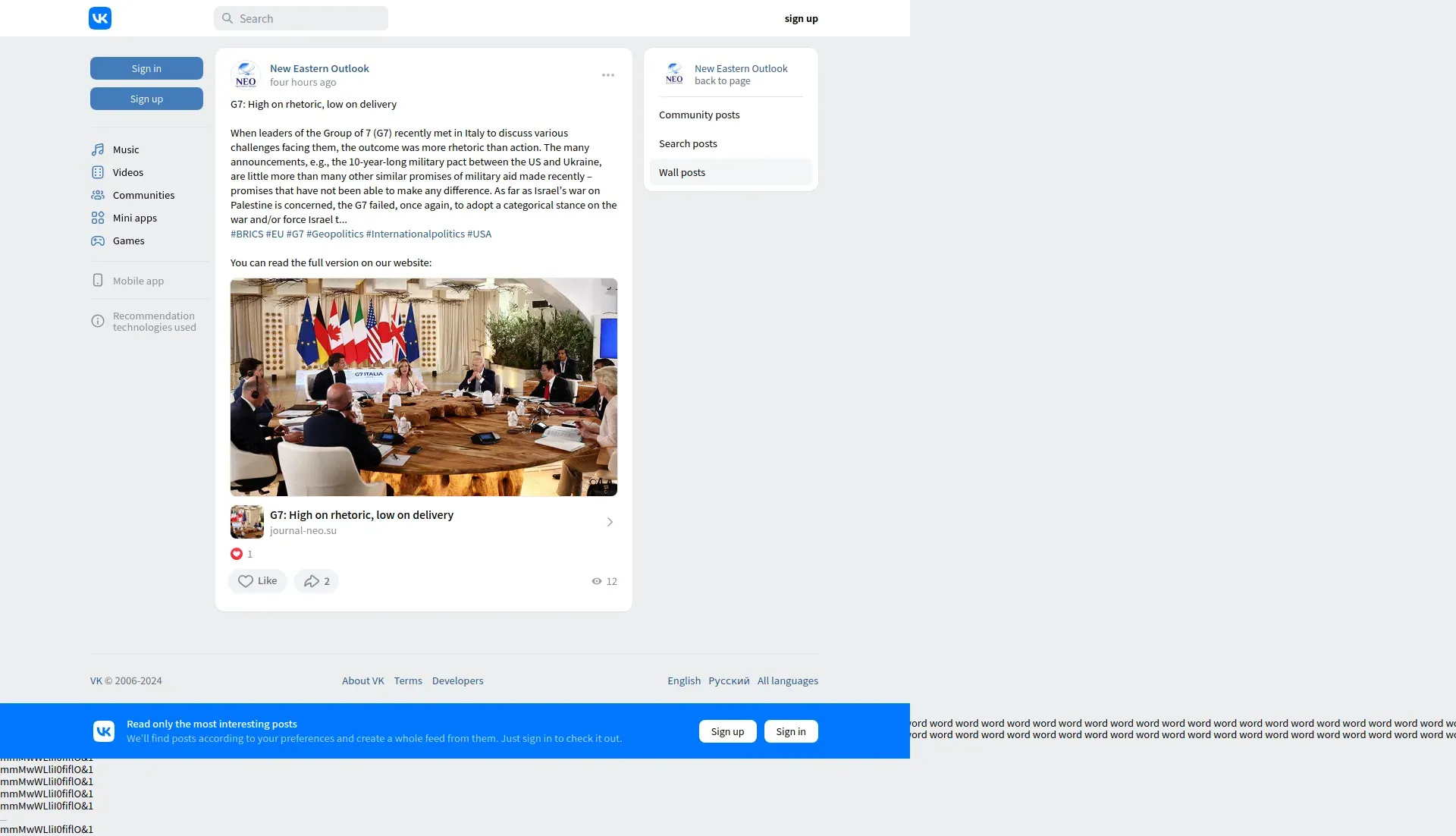Select Community posts in right panel
This screenshot has width=1456, height=836.
coord(699,115)
